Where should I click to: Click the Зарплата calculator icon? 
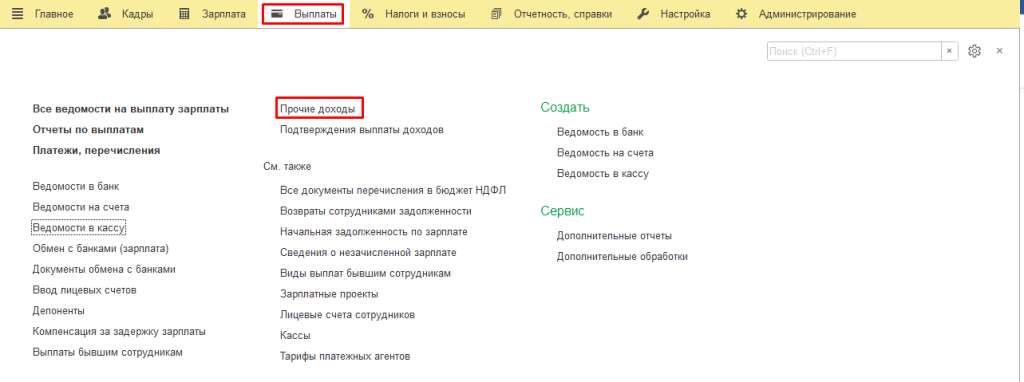pos(184,14)
